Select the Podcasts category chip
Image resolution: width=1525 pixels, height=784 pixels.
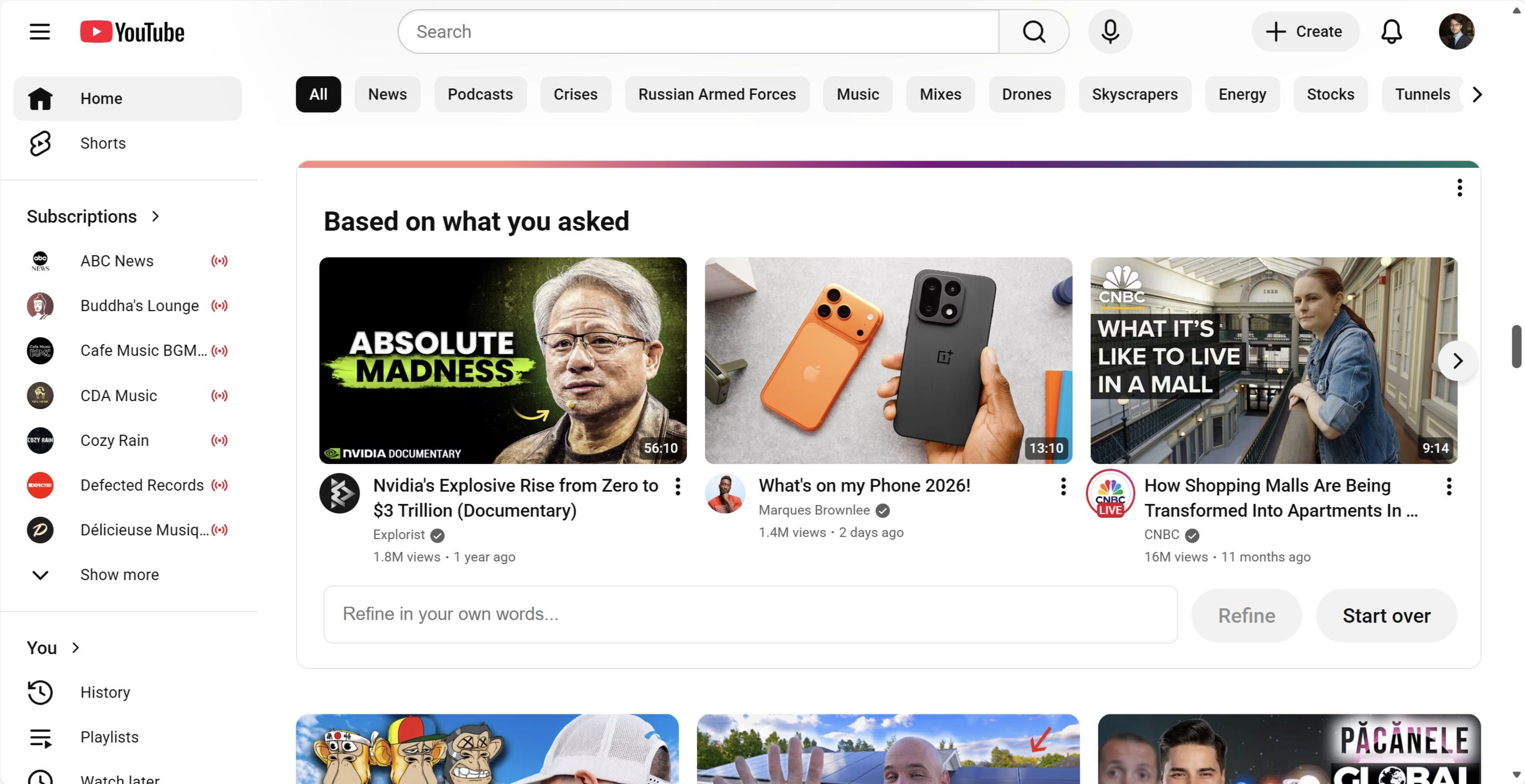[479, 94]
